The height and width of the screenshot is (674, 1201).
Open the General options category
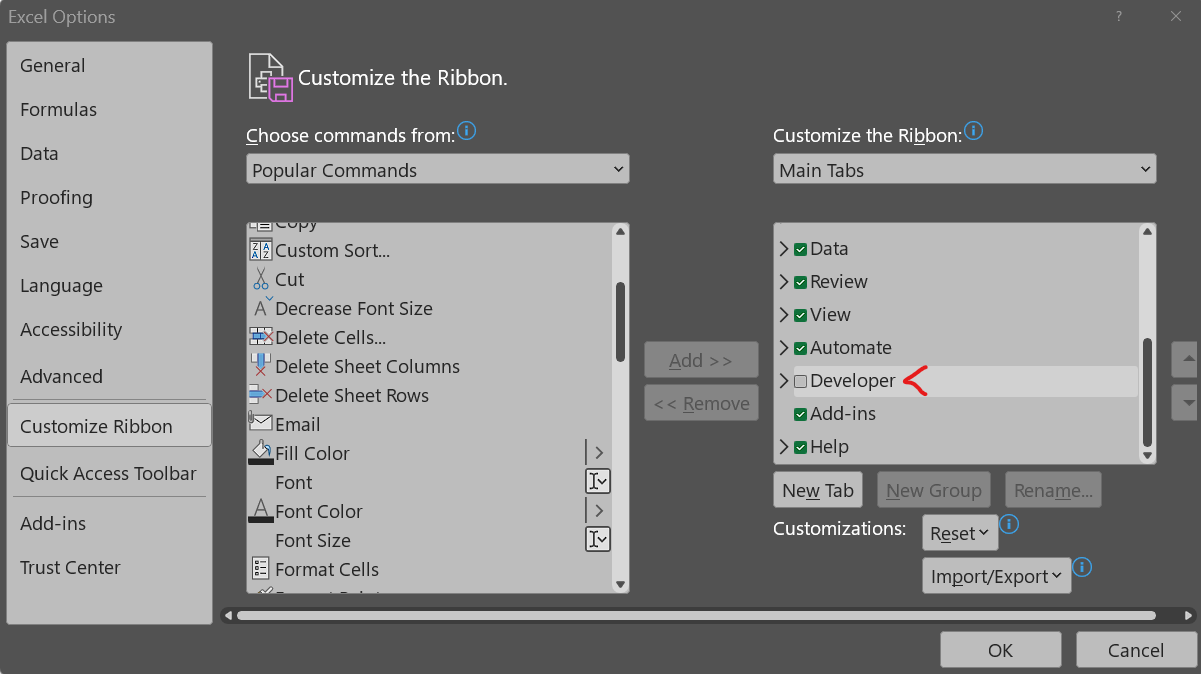tap(109, 66)
